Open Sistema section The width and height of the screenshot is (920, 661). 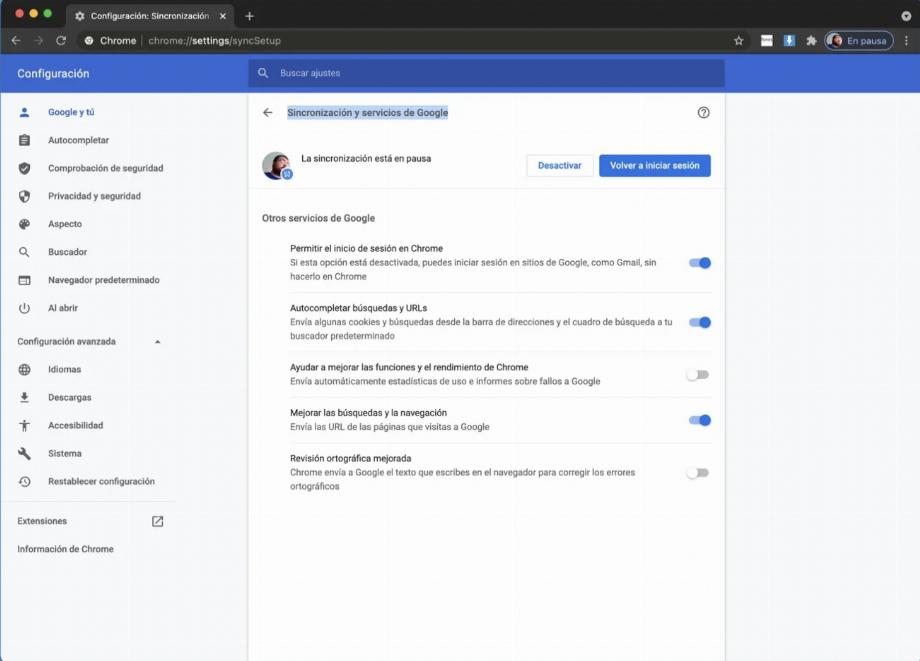click(x=65, y=453)
